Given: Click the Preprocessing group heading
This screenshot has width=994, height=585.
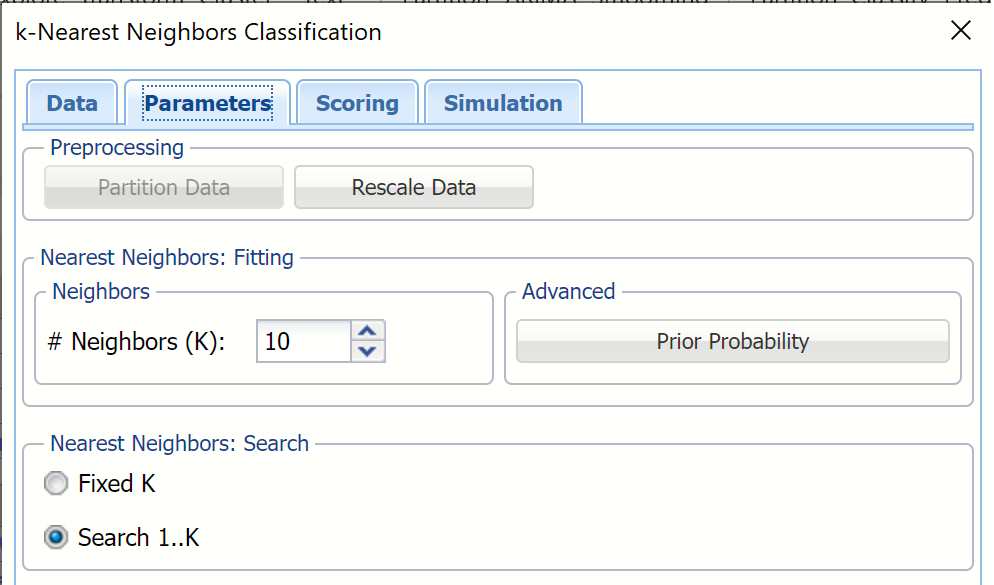Looking at the screenshot, I should 117,148.
